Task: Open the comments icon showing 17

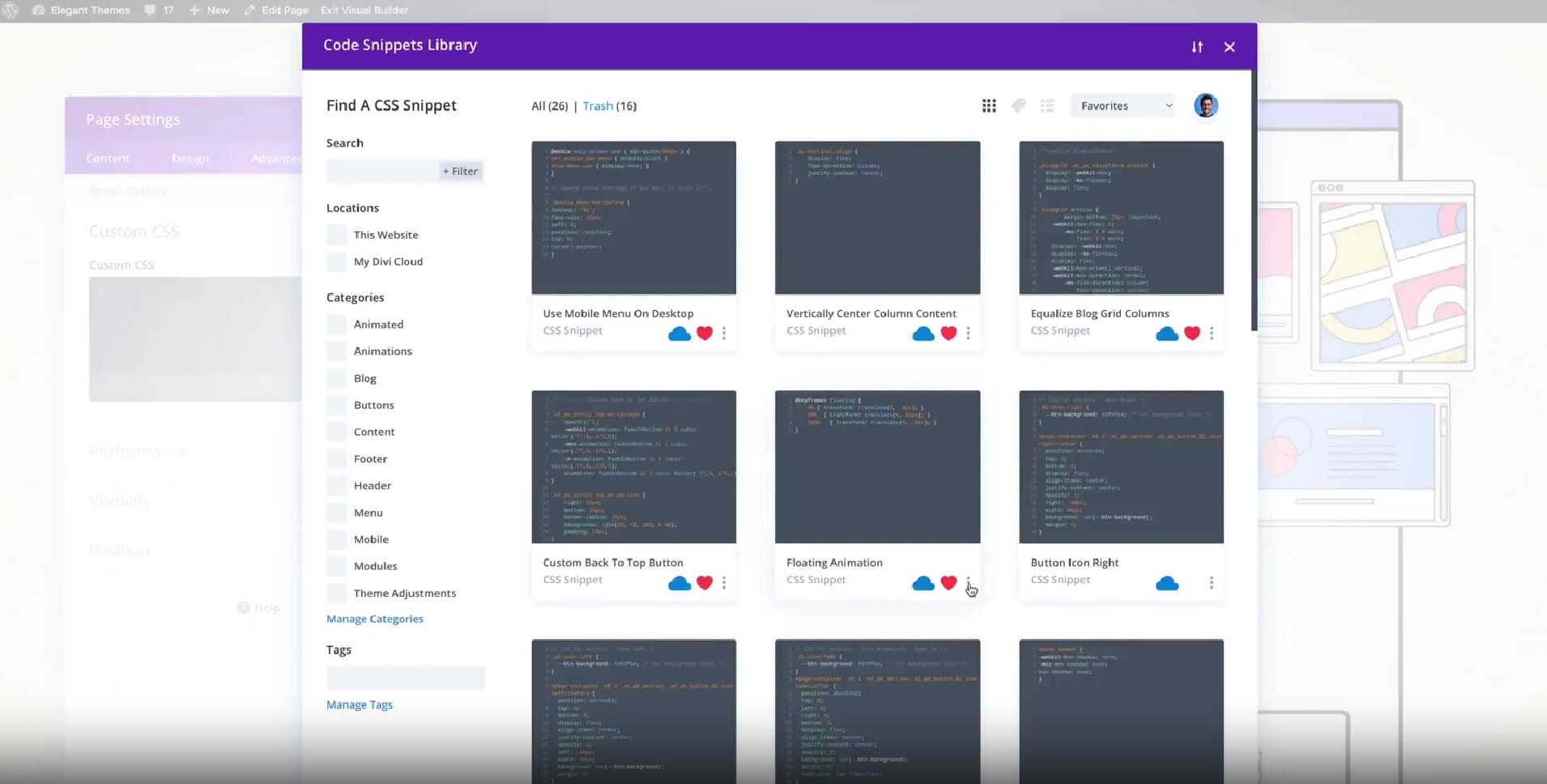Action: click(159, 10)
